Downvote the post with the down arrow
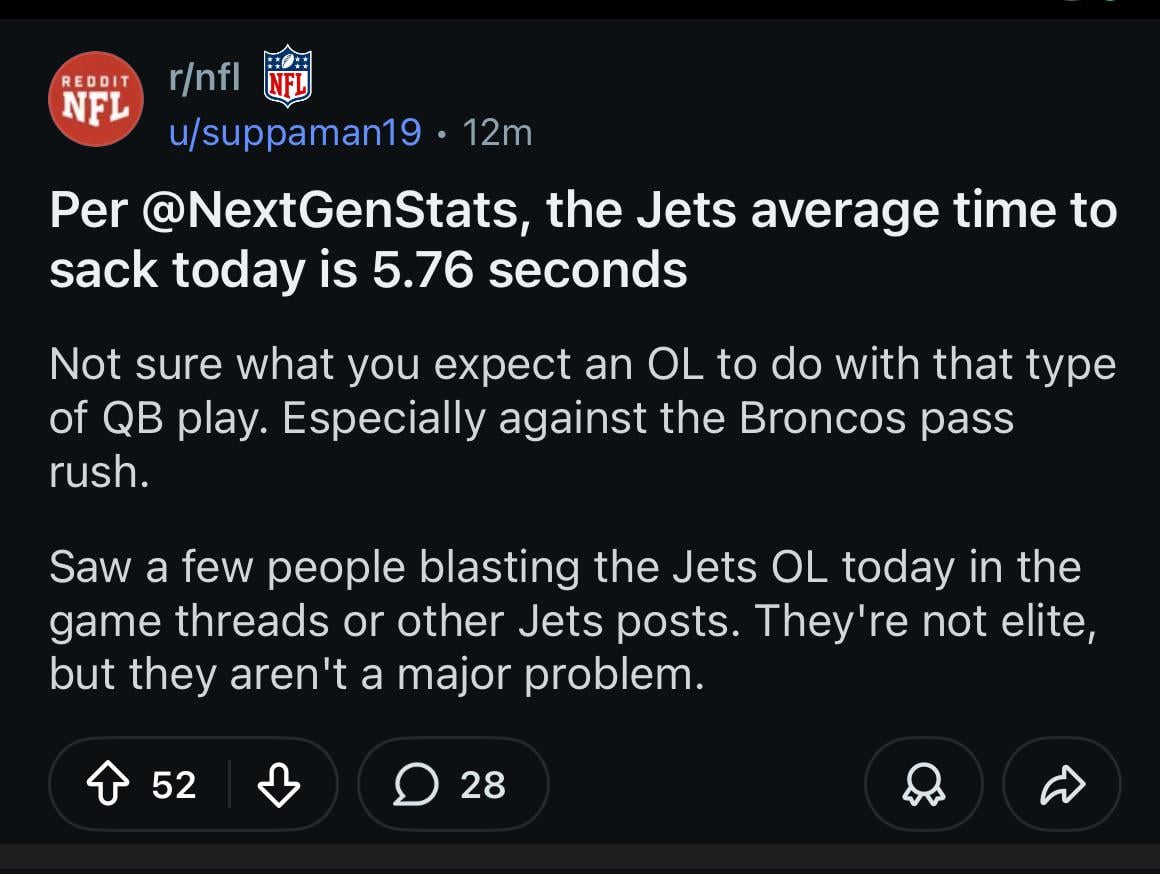 click(279, 785)
